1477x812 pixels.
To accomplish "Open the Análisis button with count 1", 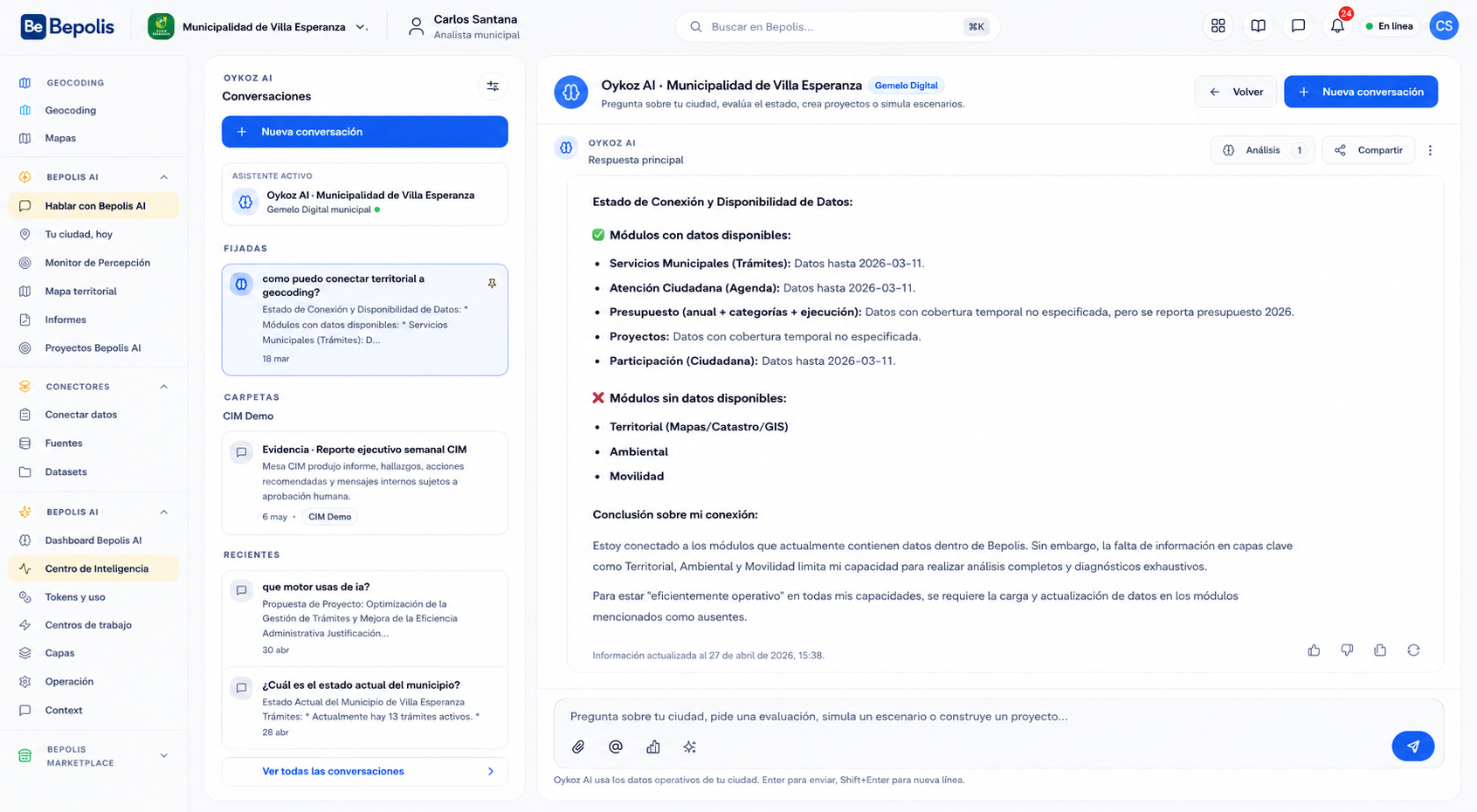I will point(1262,150).
